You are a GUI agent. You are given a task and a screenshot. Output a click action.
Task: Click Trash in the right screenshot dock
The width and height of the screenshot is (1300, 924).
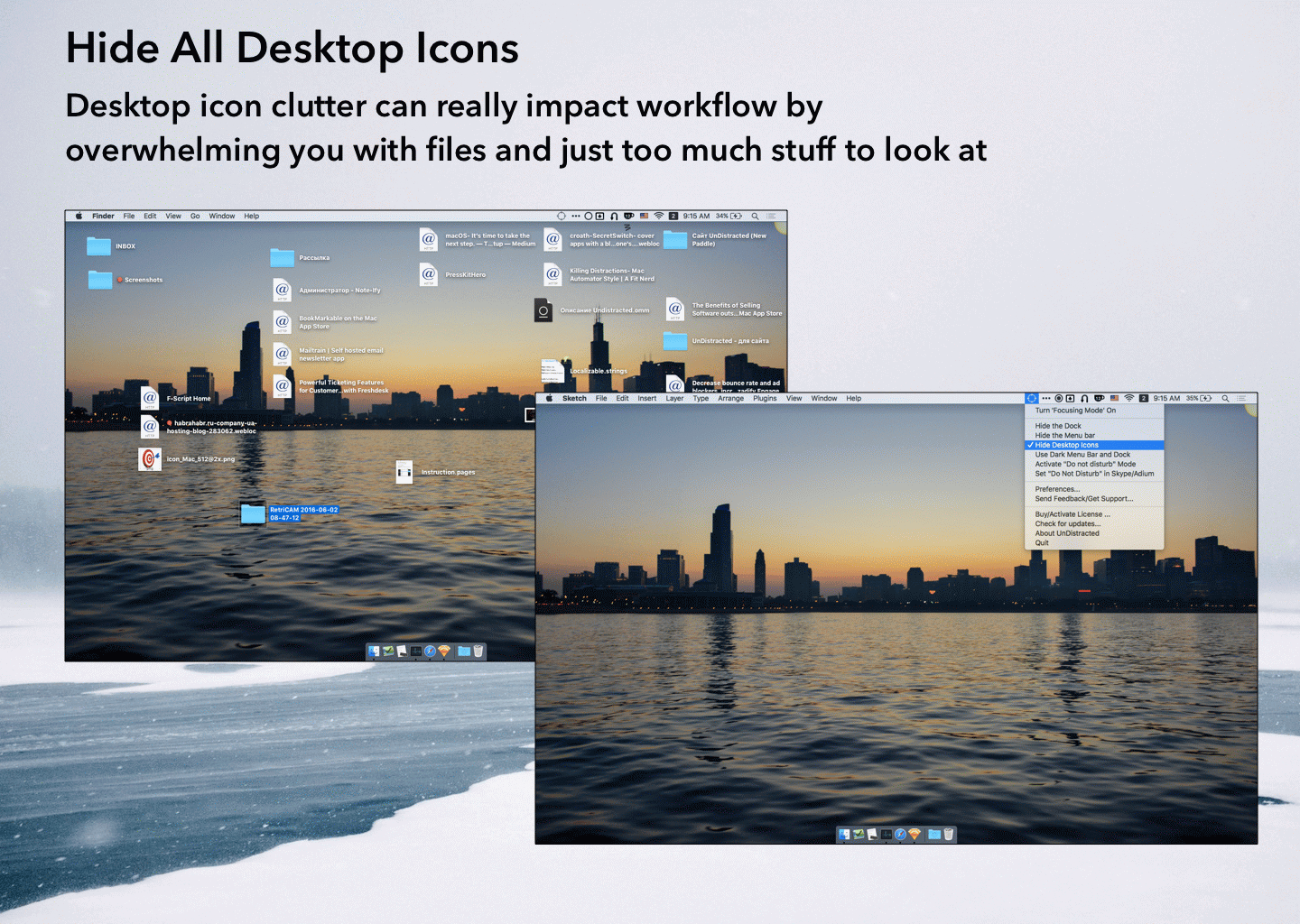tap(949, 834)
